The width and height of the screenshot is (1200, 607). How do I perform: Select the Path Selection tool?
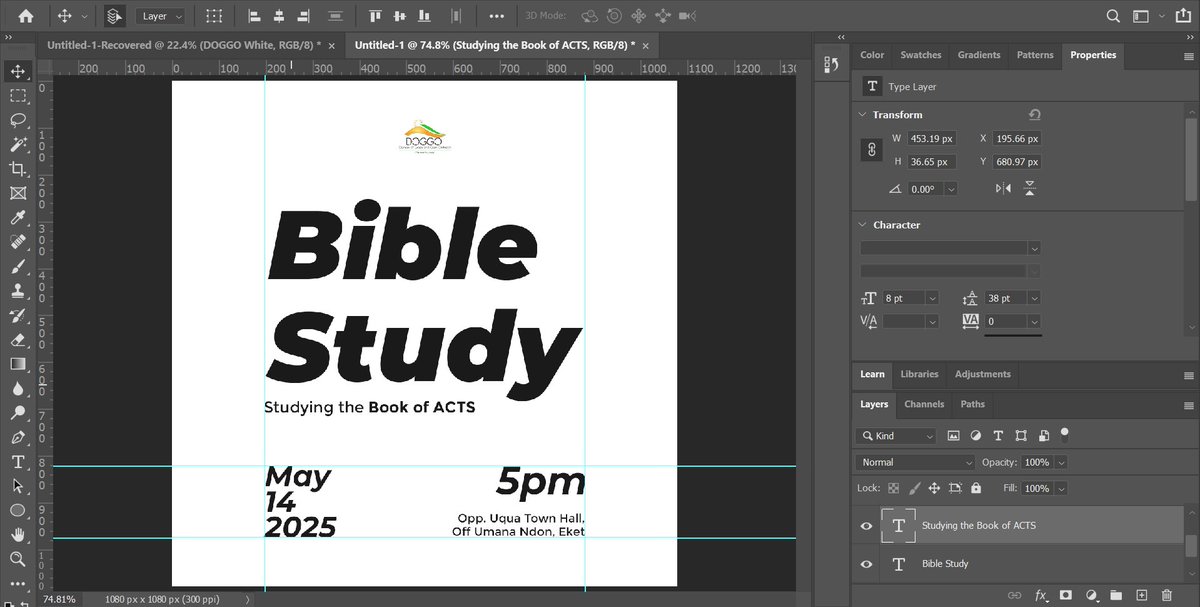18,486
